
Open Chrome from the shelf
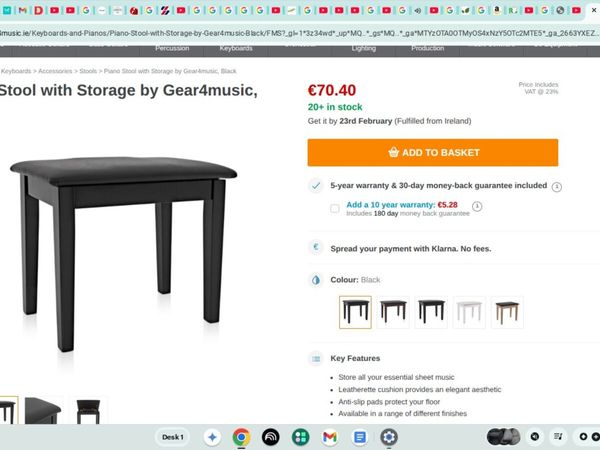(241, 437)
